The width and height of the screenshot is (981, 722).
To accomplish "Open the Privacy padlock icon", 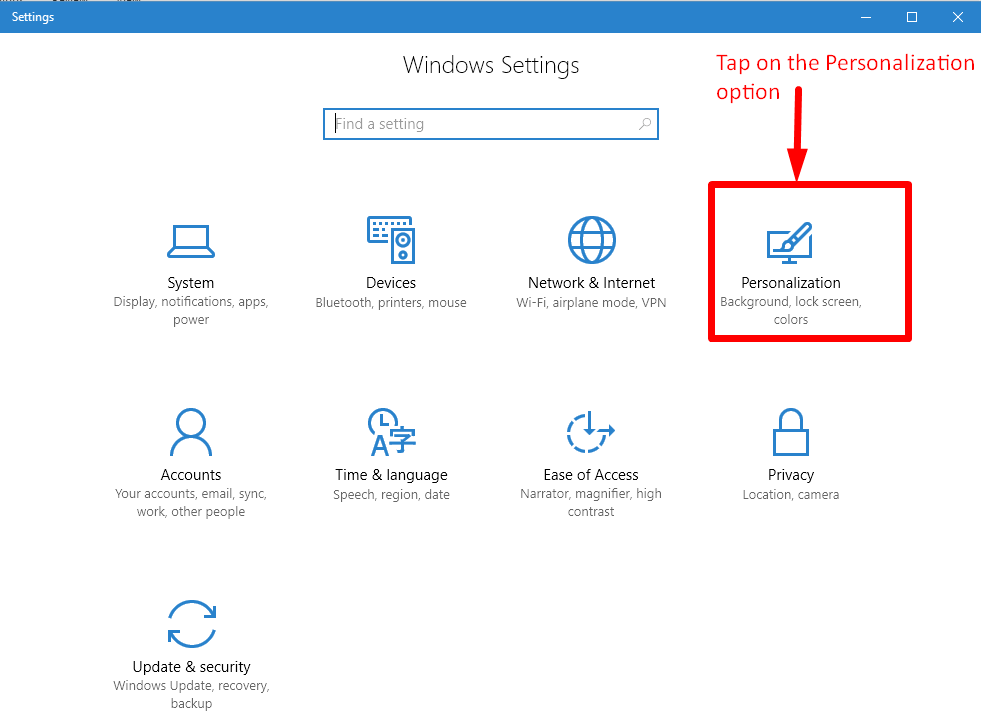I will [791, 432].
